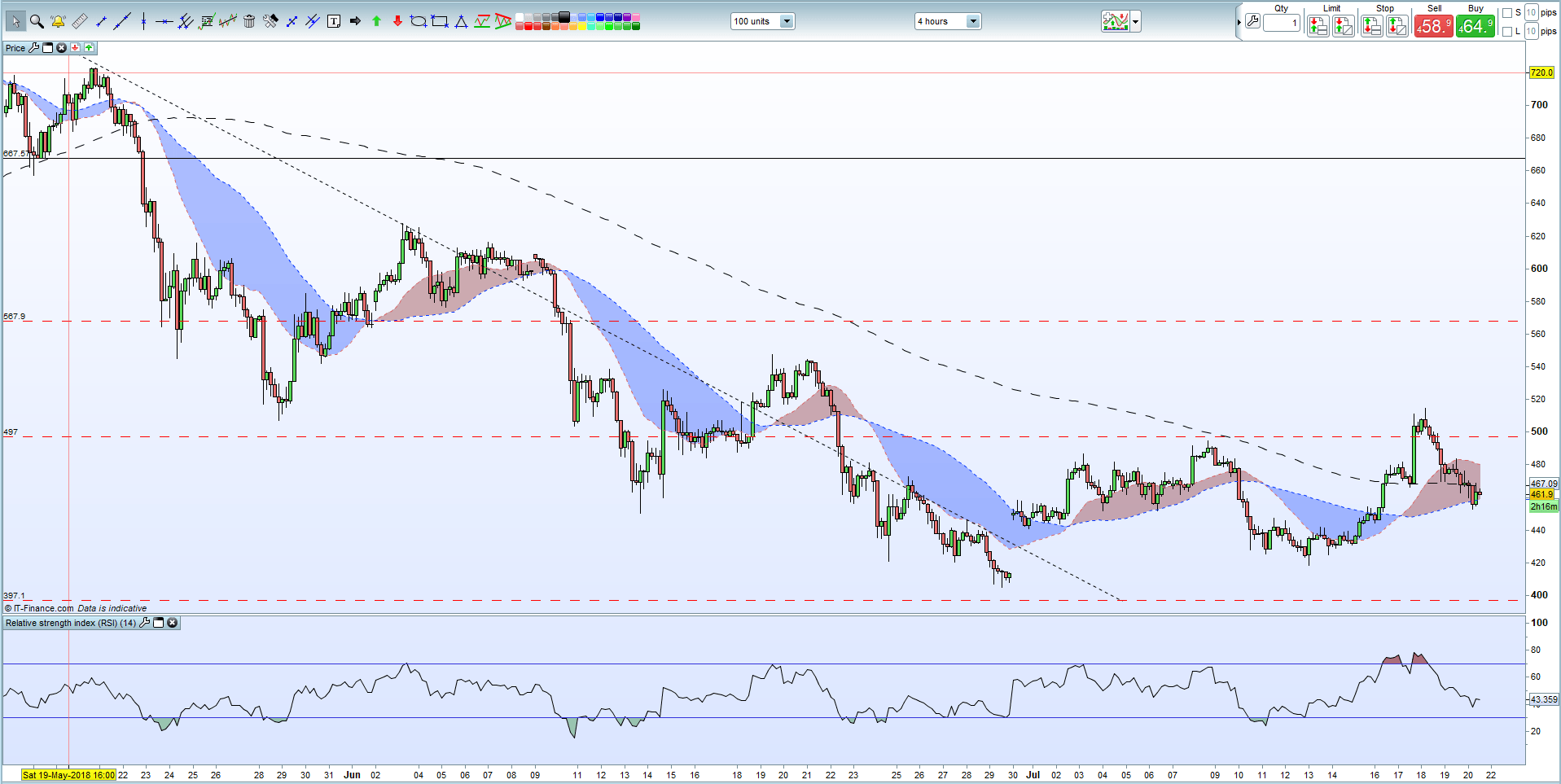Close the RSI indicator panel
The image size is (1561, 784).
click(173, 623)
